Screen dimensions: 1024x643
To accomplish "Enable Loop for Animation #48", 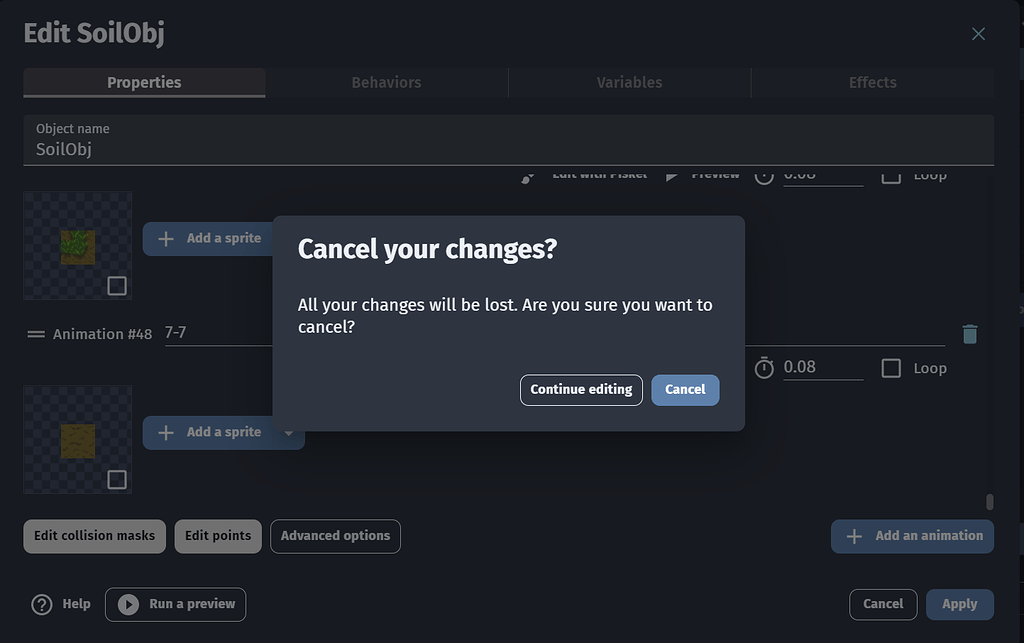I will (890, 368).
